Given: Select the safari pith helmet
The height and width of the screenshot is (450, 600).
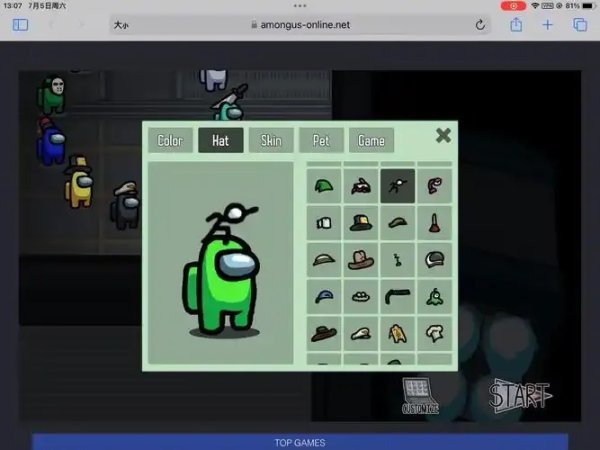Looking at the screenshot, I should (324, 260).
